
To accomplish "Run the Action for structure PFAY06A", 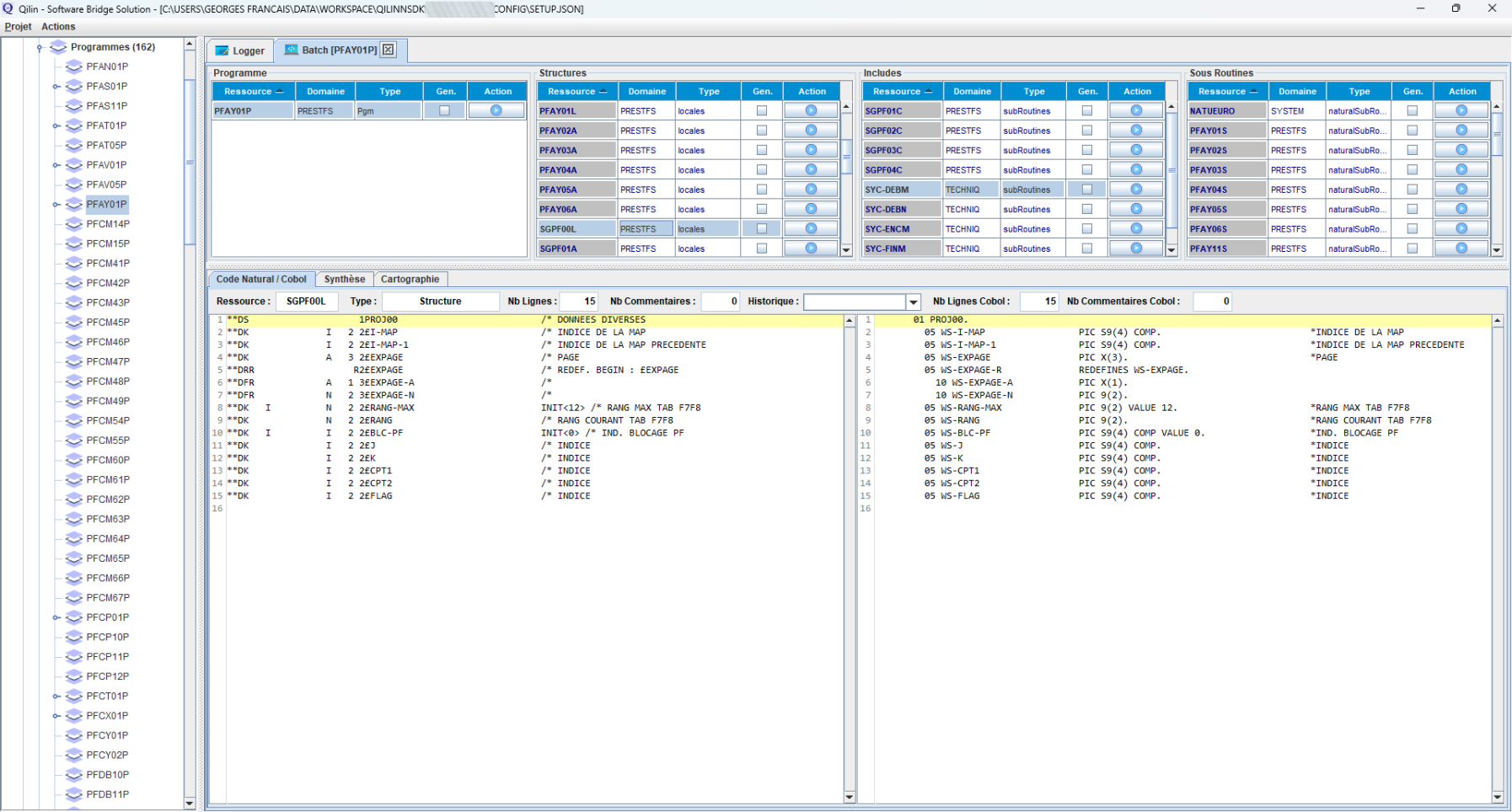I will coord(811,209).
